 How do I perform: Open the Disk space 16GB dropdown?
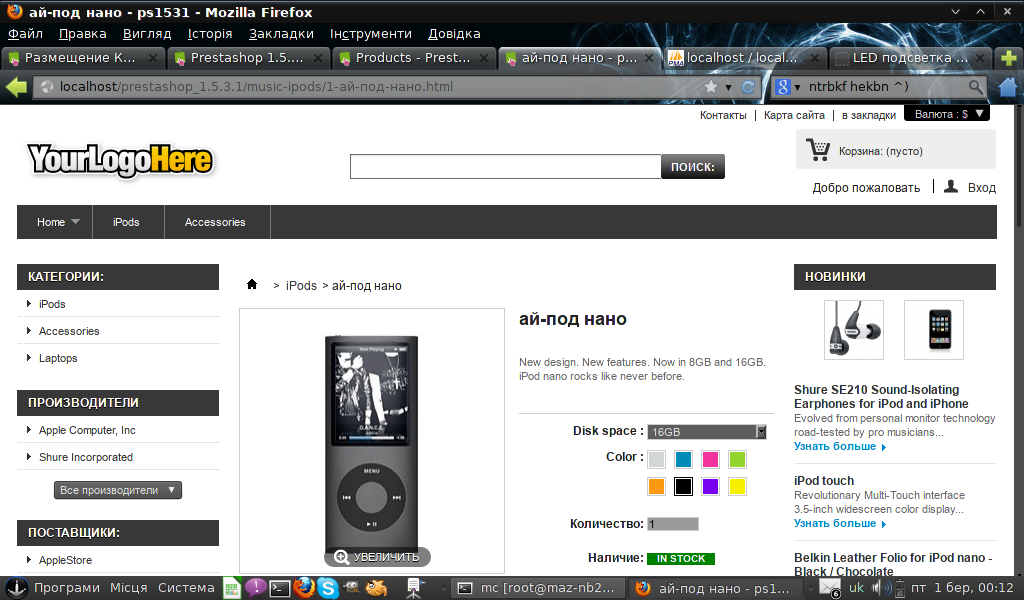(x=707, y=432)
